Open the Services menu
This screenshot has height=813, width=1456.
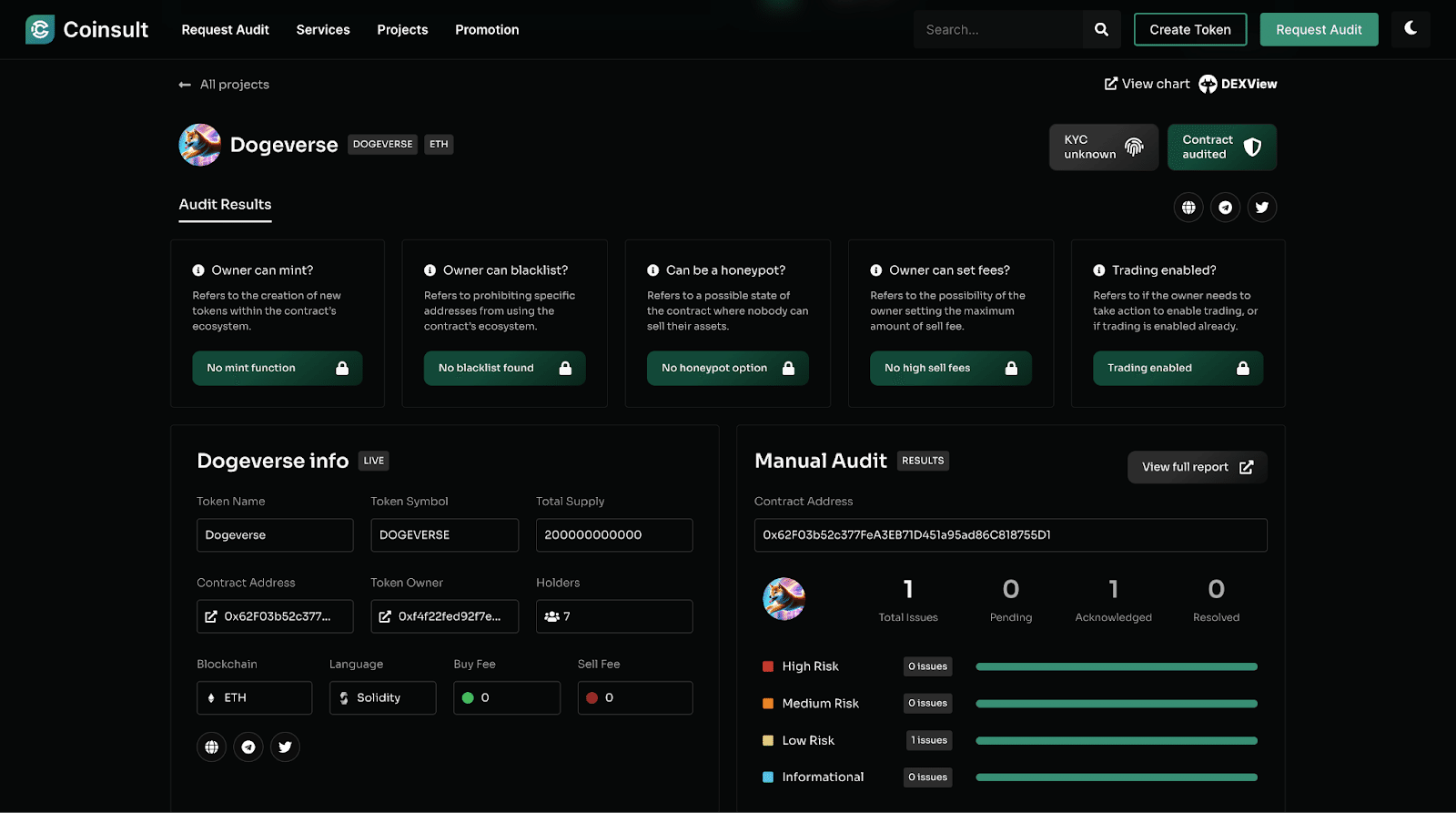click(323, 29)
